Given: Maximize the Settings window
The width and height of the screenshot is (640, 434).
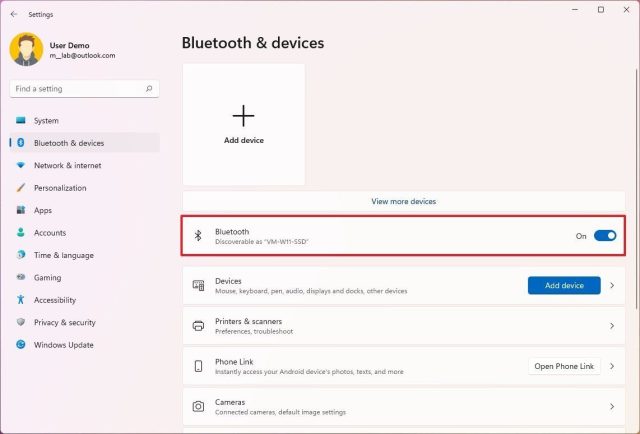Looking at the screenshot, I should 601,9.
